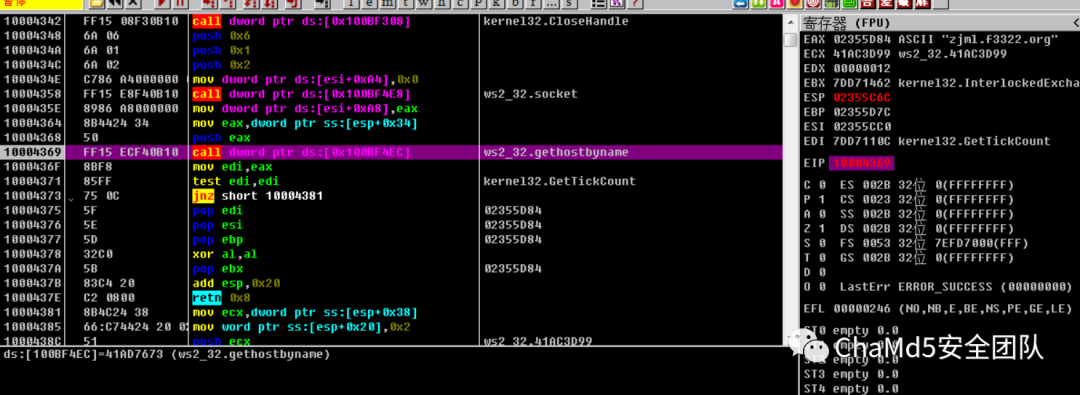Click the kernel32.CloseHandle comment
This screenshot has height=395, width=1080.
557,21
